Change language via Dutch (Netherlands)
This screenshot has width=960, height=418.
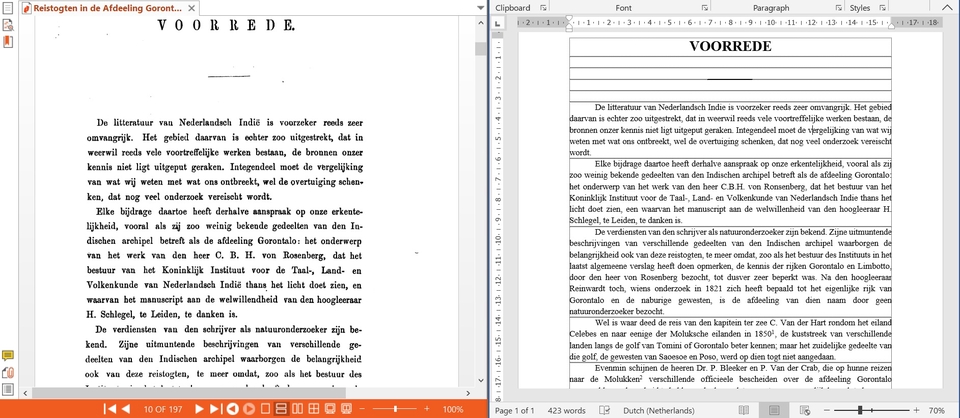(x=659, y=410)
